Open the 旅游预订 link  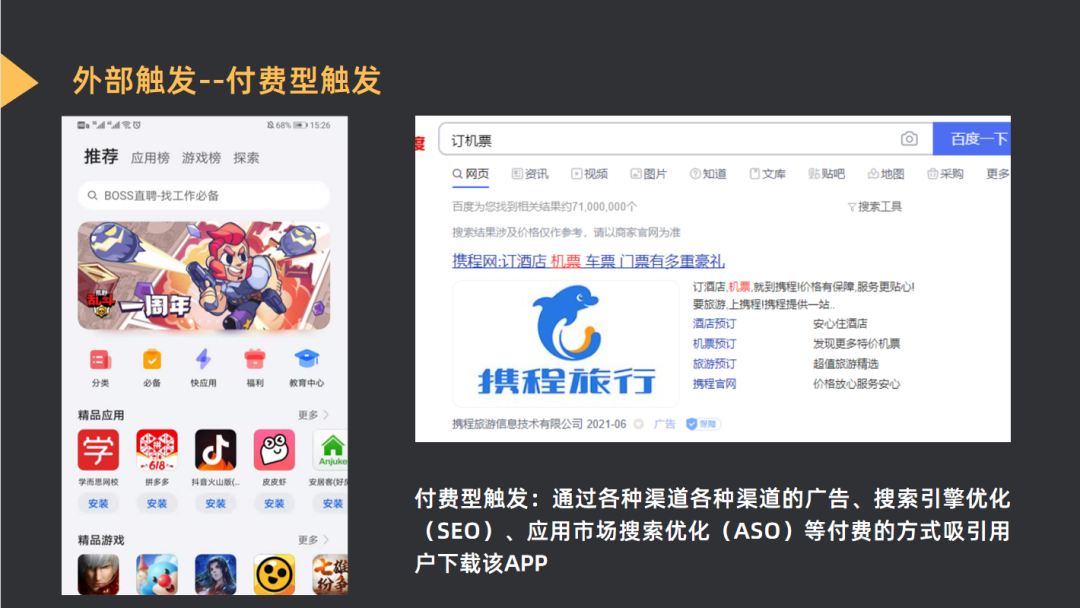point(714,364)
